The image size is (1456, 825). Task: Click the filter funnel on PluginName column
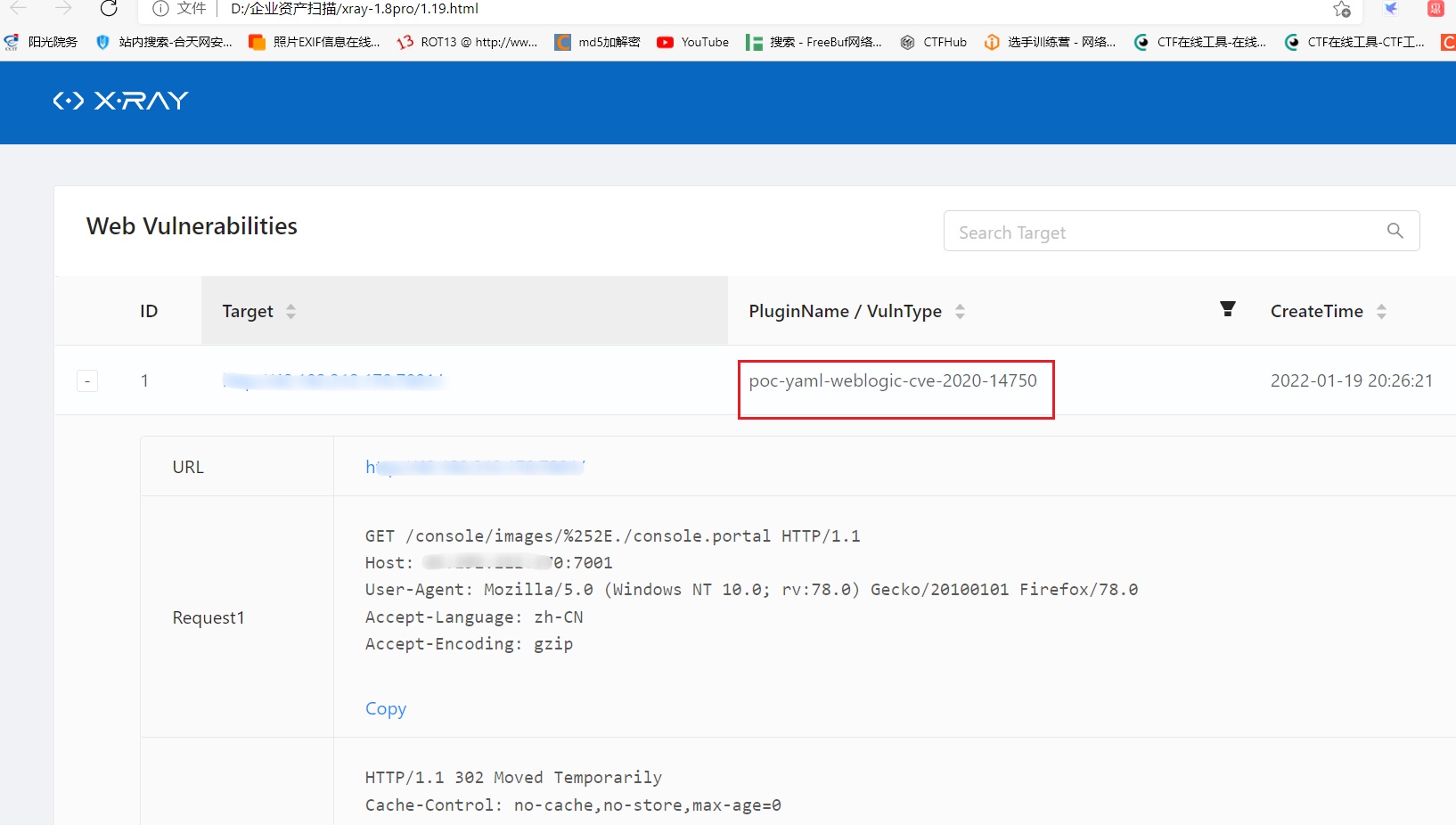pyautogui.click(x=1227, y=309)
